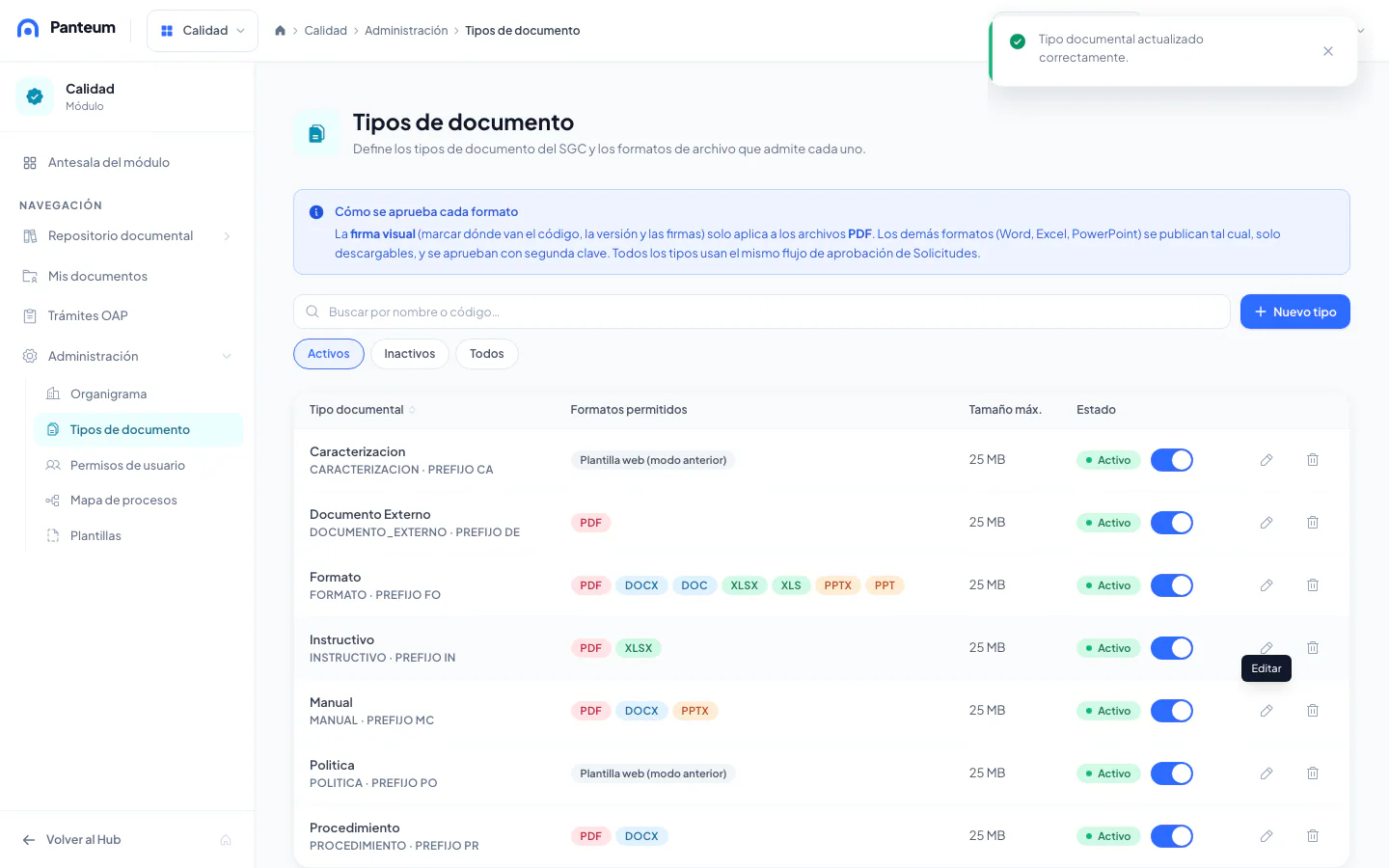The image size is (1389, 868).
Task: Create a new type with Nuevo tipo
Action: 1295,312
